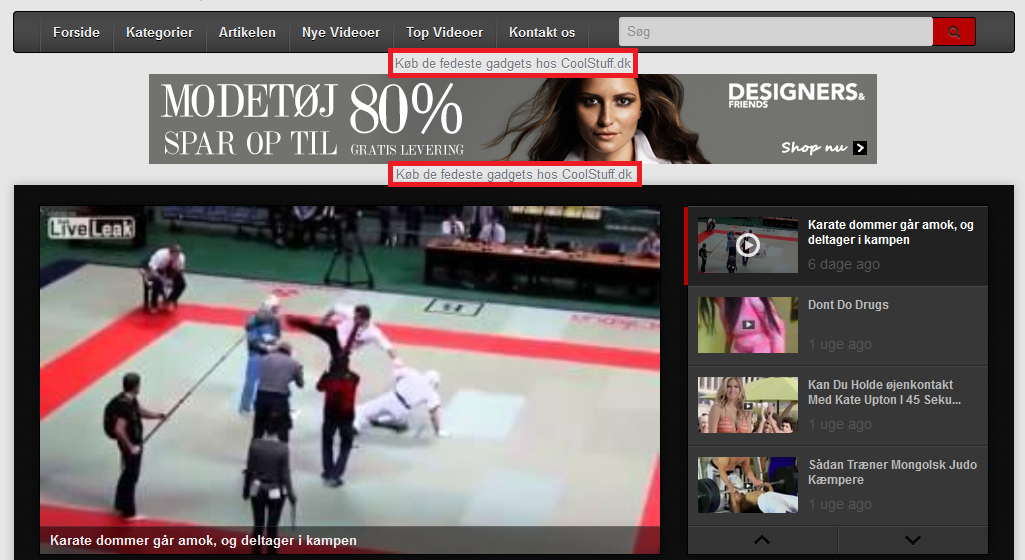Open the Kontakt os page
The width and height of the screenshot is (1025, 560).
click(x=542, y=32)
